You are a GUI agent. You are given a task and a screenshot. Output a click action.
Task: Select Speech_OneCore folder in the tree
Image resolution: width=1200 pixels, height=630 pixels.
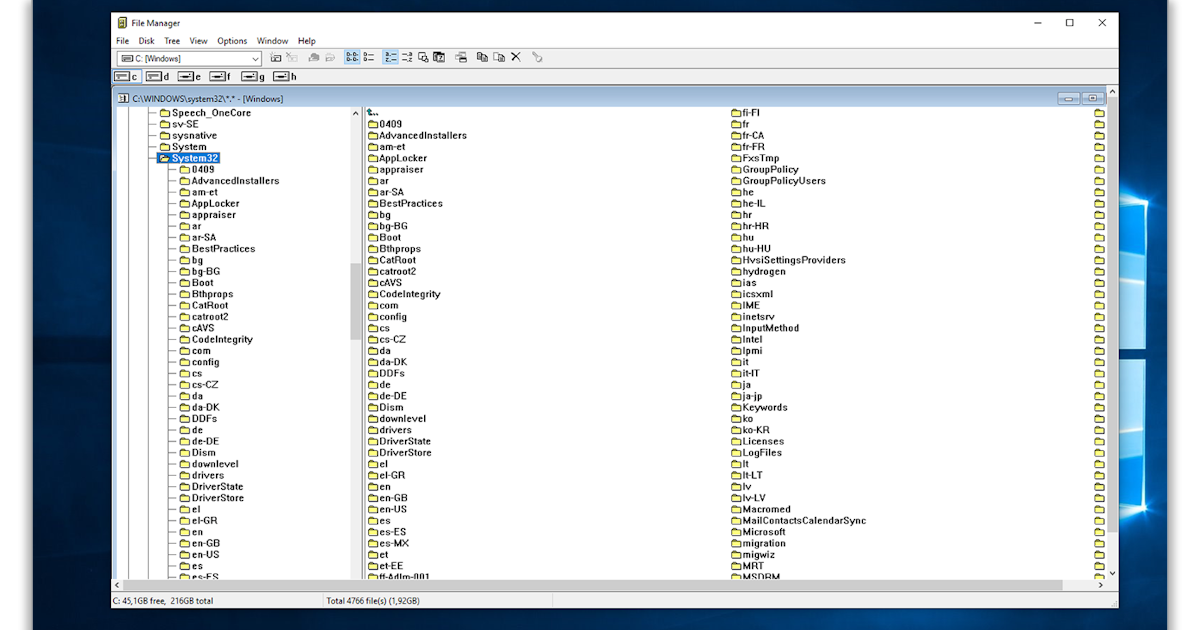pos(205,113)
